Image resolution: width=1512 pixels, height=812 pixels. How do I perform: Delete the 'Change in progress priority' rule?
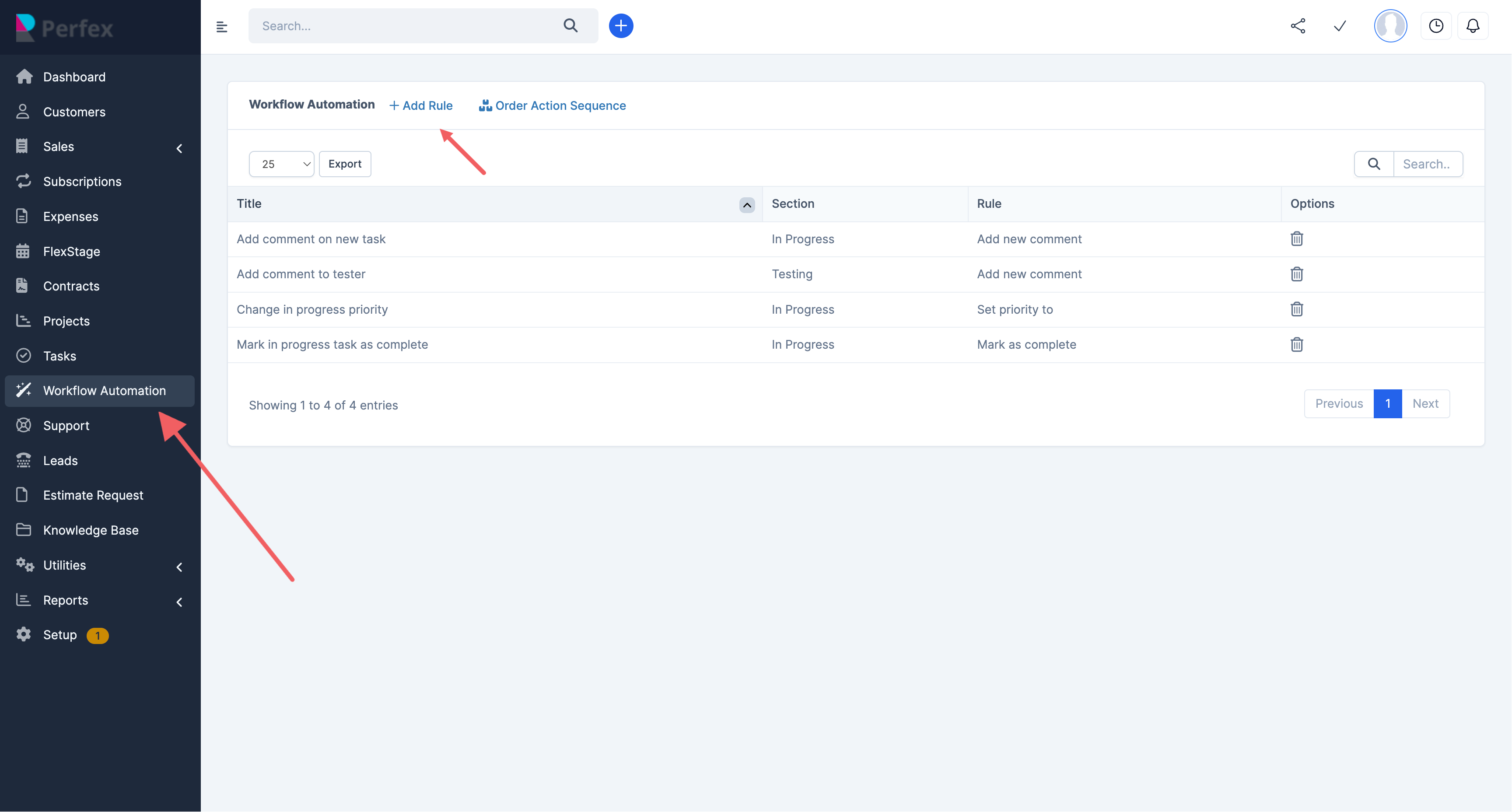[x=1297, y=309]
